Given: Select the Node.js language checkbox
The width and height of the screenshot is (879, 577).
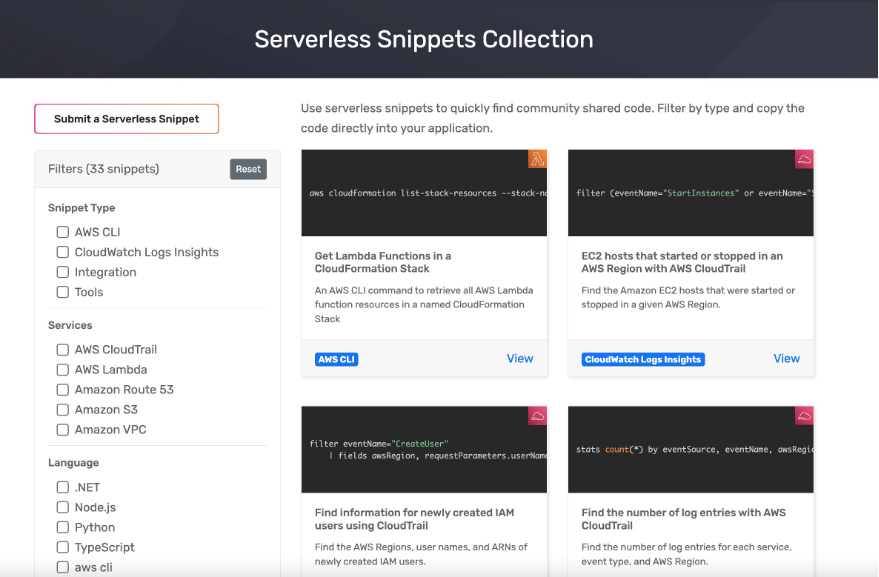Looking at the screenshot, I should pos(63,507).
